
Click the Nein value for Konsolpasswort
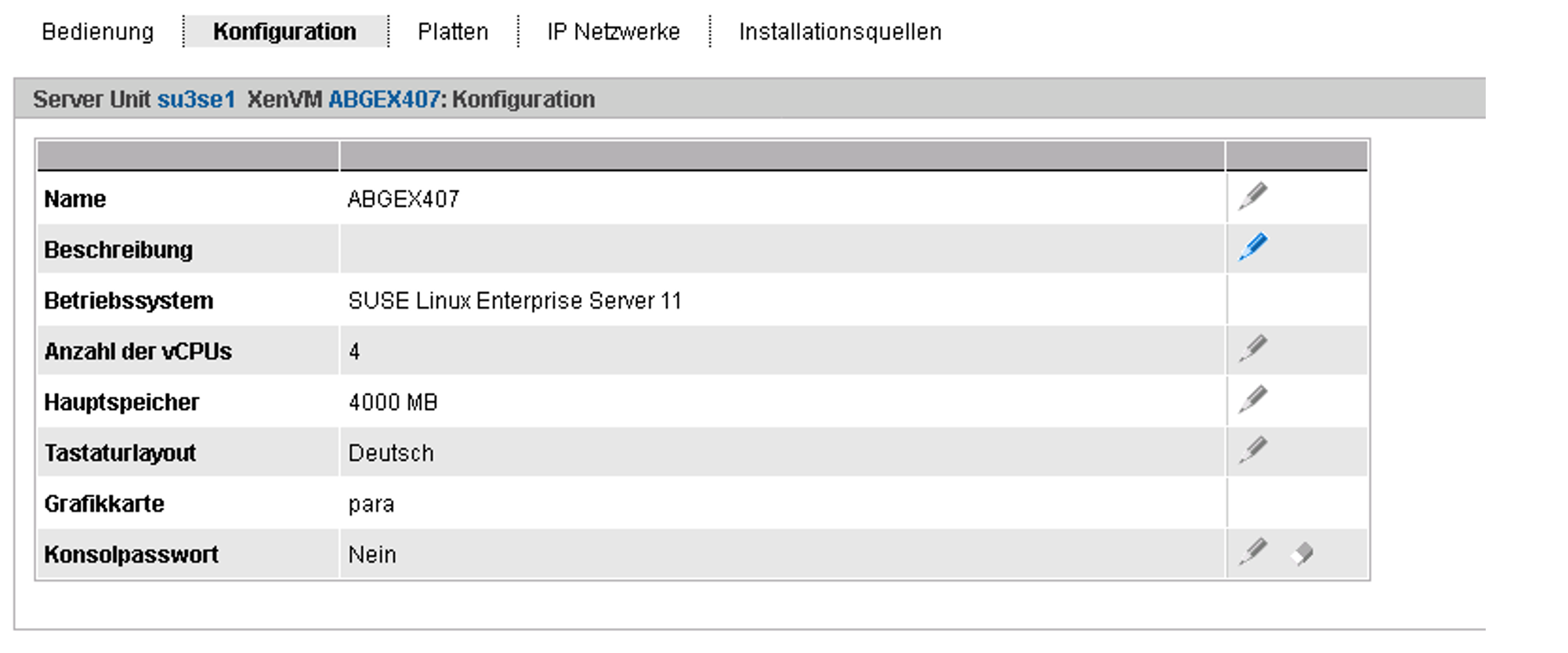pyautogui.click(x=372, y=555)
